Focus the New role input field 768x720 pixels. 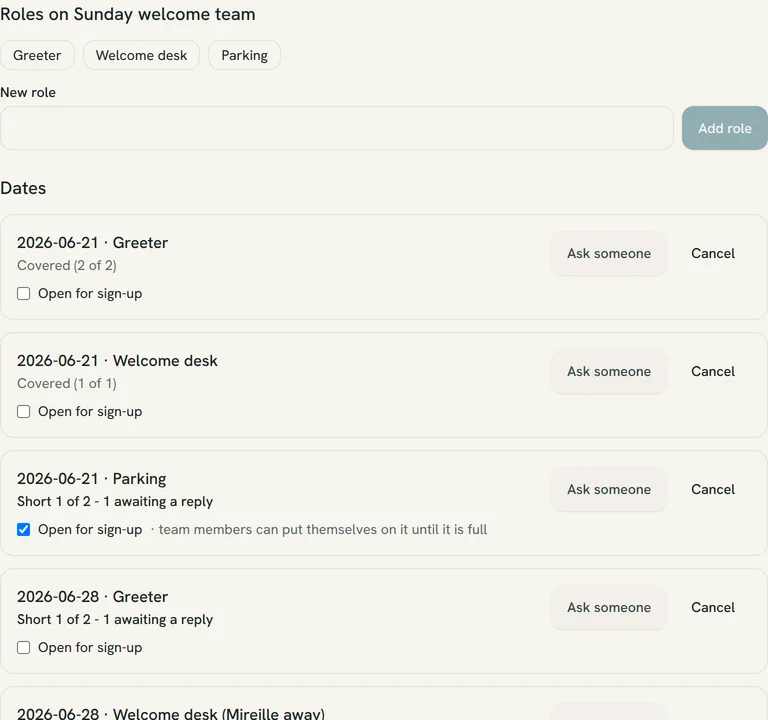337,128
